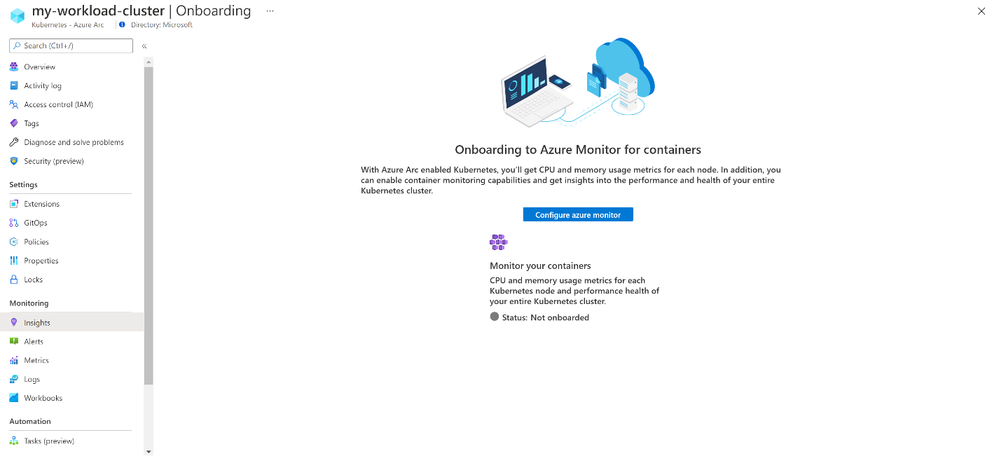Click the Security (preview) shield icon
999x463 pixels.
[x=14, y=161]
